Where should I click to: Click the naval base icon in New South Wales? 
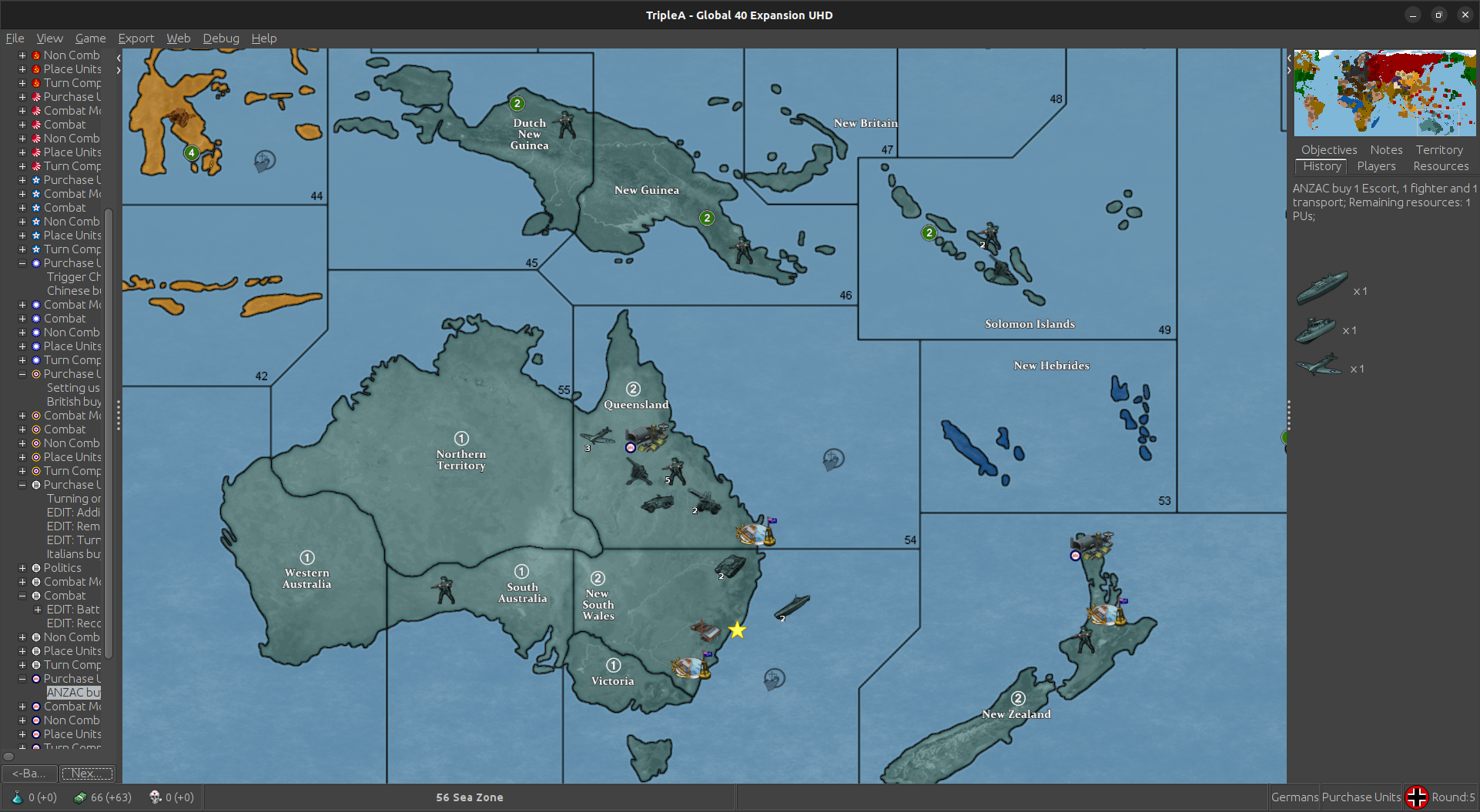[690, 666]
